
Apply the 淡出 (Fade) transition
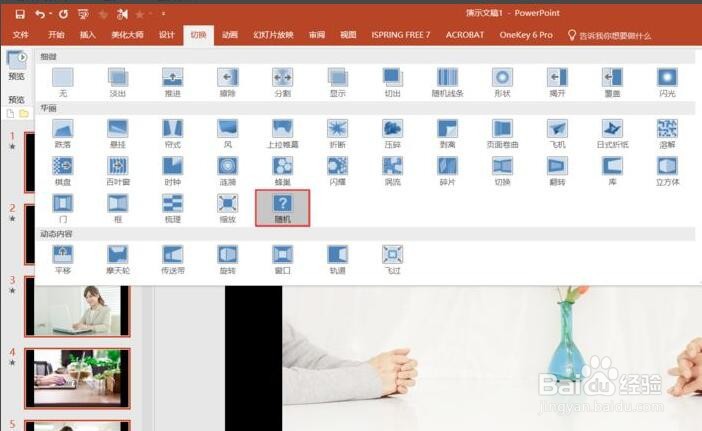click(x=118, y=83)
